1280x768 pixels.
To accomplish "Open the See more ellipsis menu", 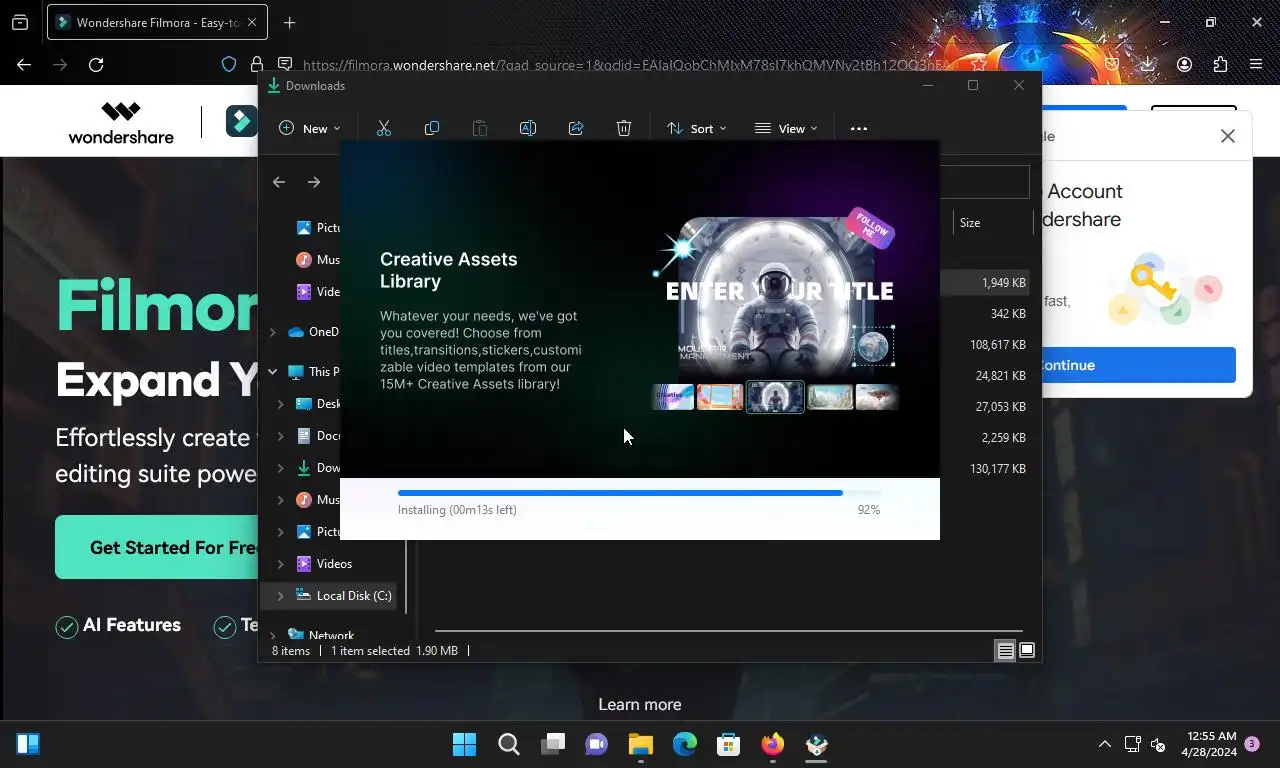I will 859,128.
